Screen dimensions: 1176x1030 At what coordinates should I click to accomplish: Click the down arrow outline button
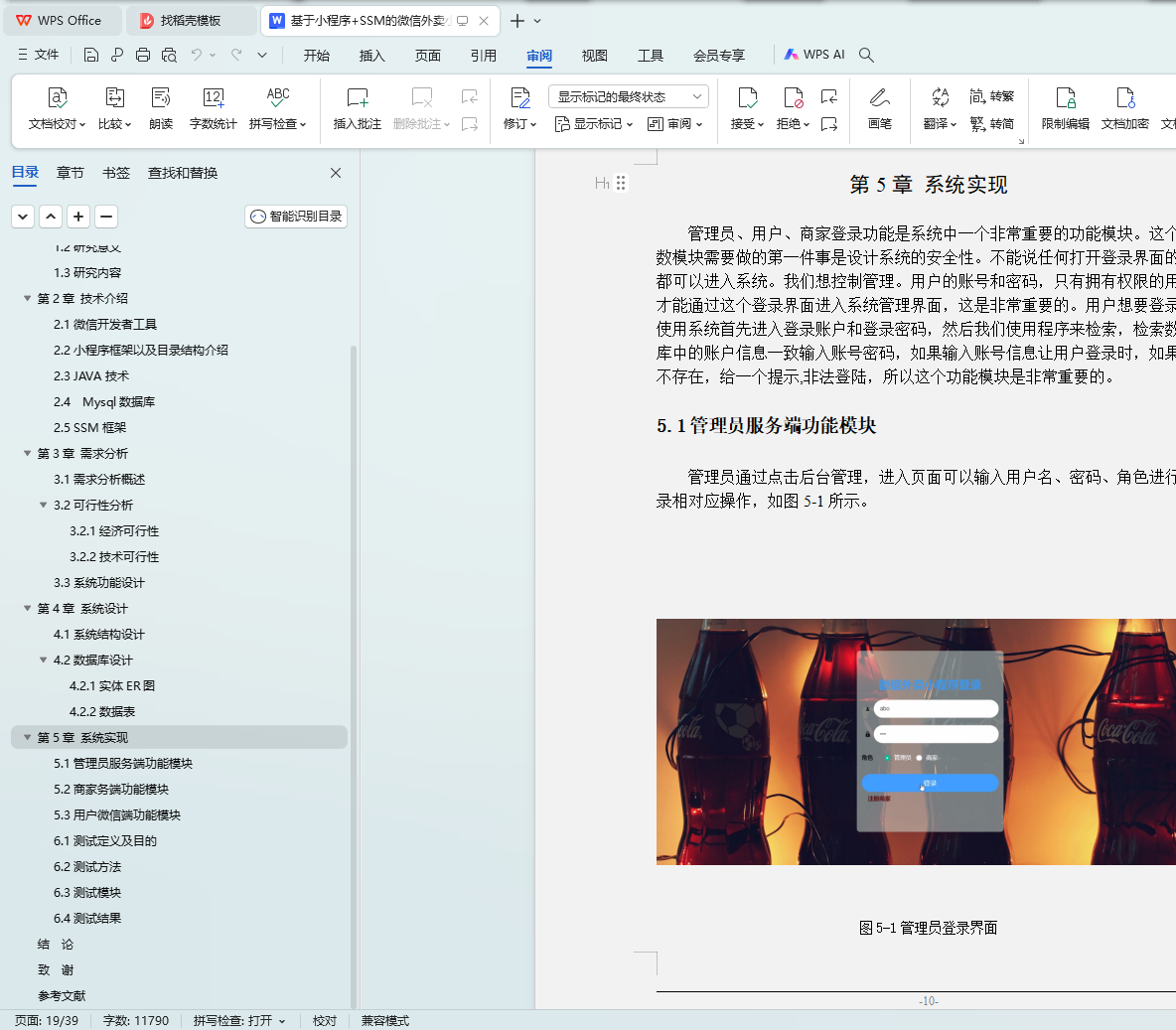pyautogui.click(x=23, y=217)
